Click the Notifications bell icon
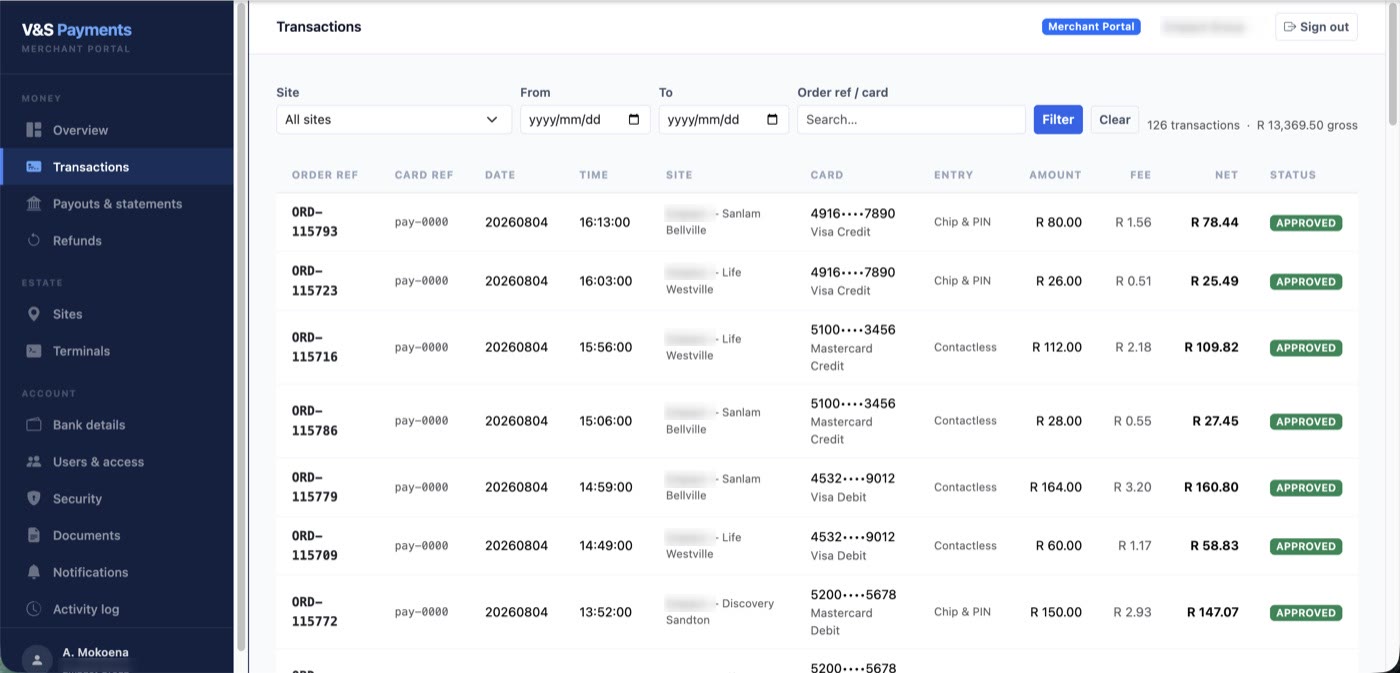The image size is (1400, 673). pyautogui.click(x=34, y=573)
